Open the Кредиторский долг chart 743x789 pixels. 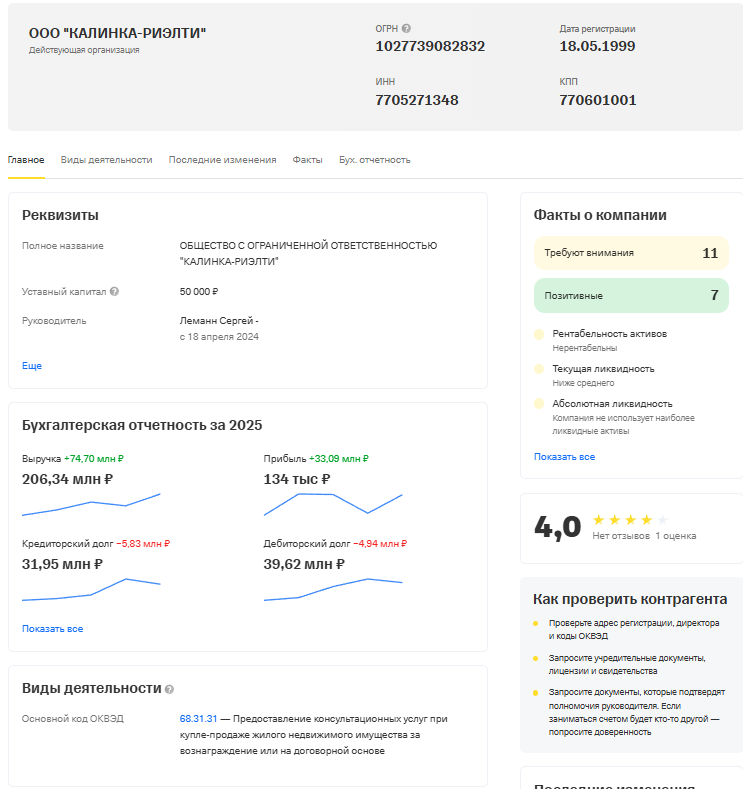(91, 590)
